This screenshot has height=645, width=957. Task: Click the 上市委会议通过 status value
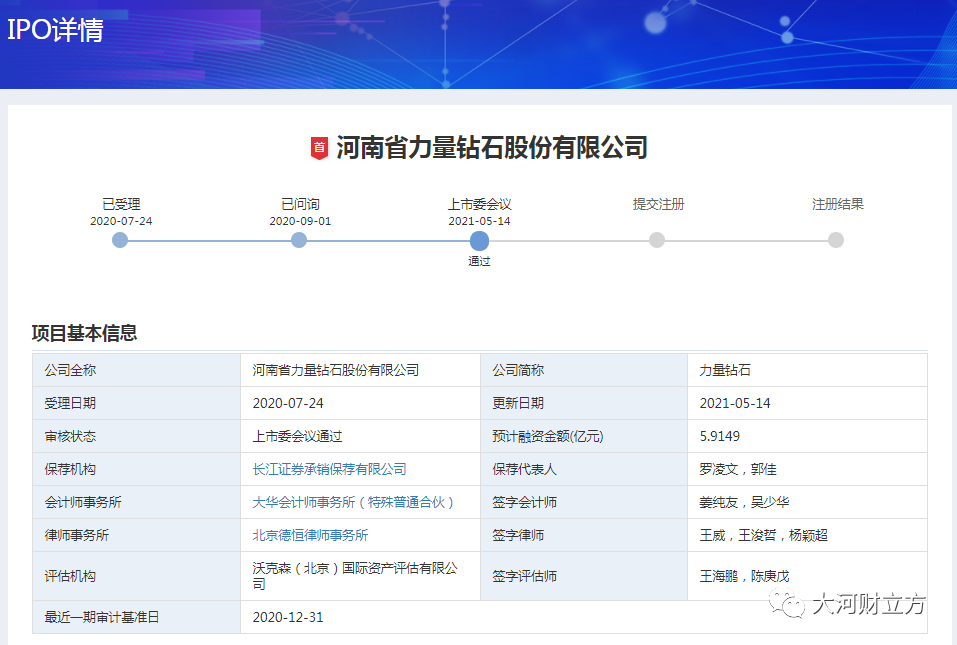coord(298,436)
